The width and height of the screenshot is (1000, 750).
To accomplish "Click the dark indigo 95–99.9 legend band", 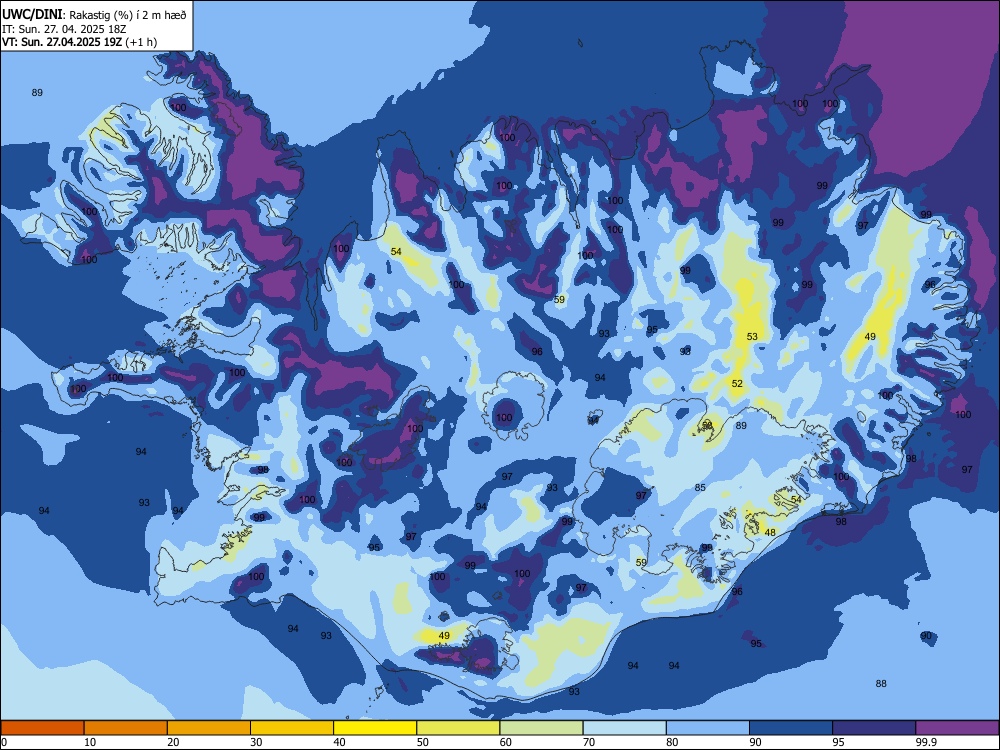I will coord(874,727).
